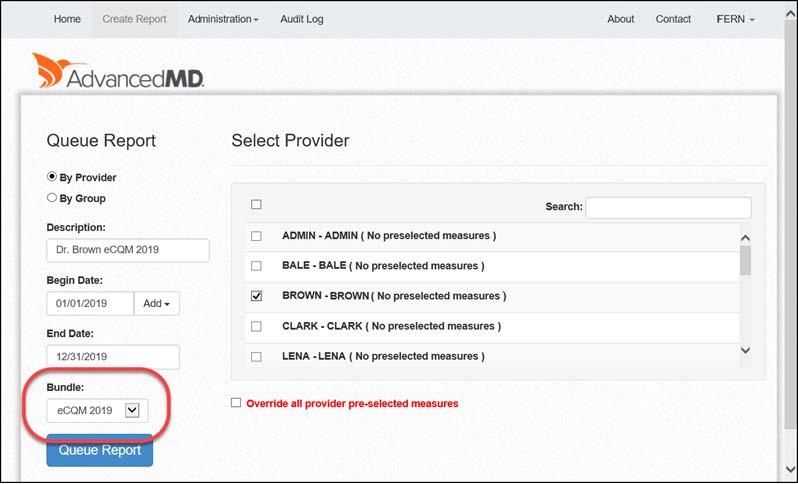Uncheck the BROWN - BROWN provider checkbox
The width and height of the screenshot is (798, 484).
(257, 296)
